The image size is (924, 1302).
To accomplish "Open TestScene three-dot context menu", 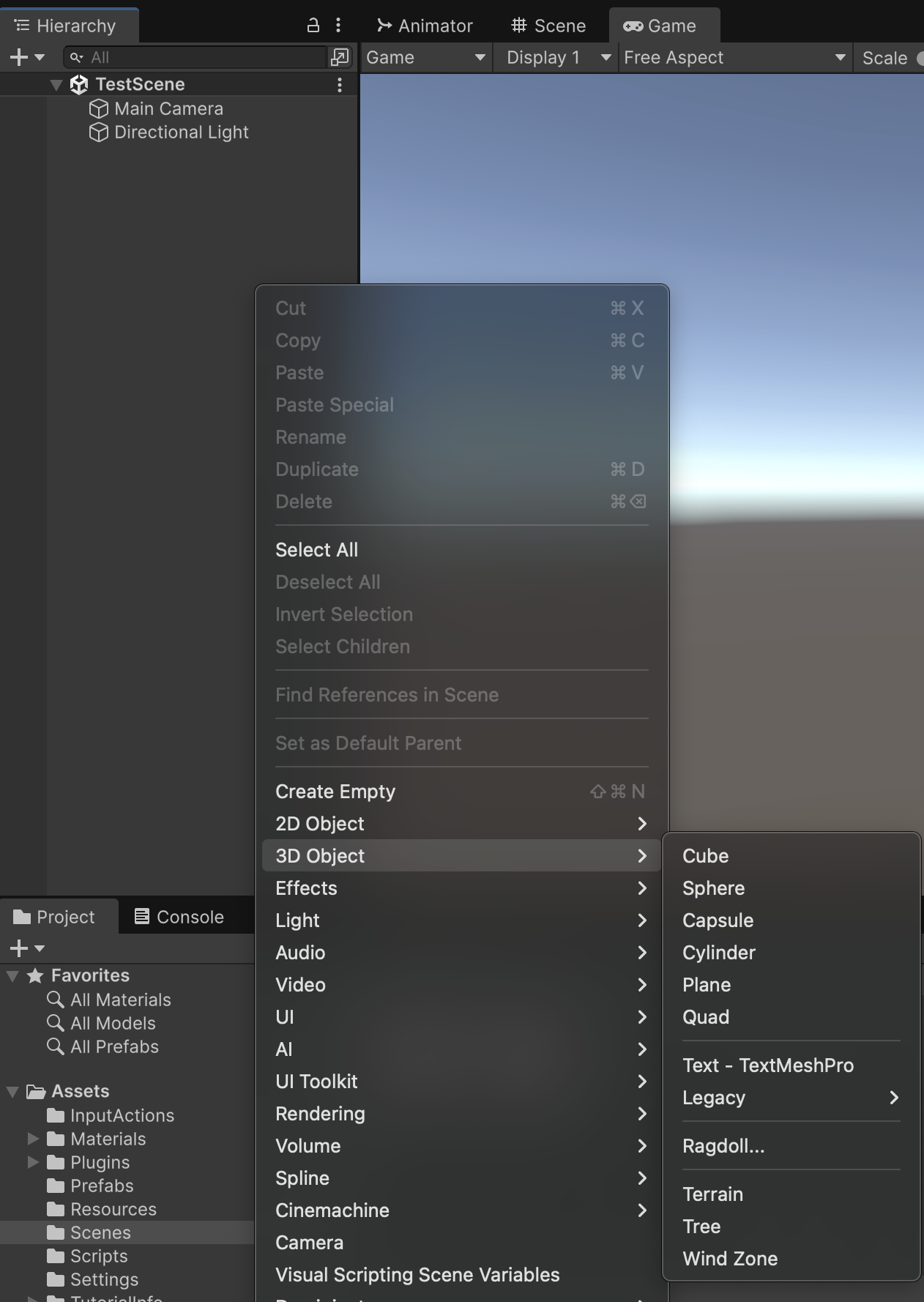I will click(x=339, y=85).
